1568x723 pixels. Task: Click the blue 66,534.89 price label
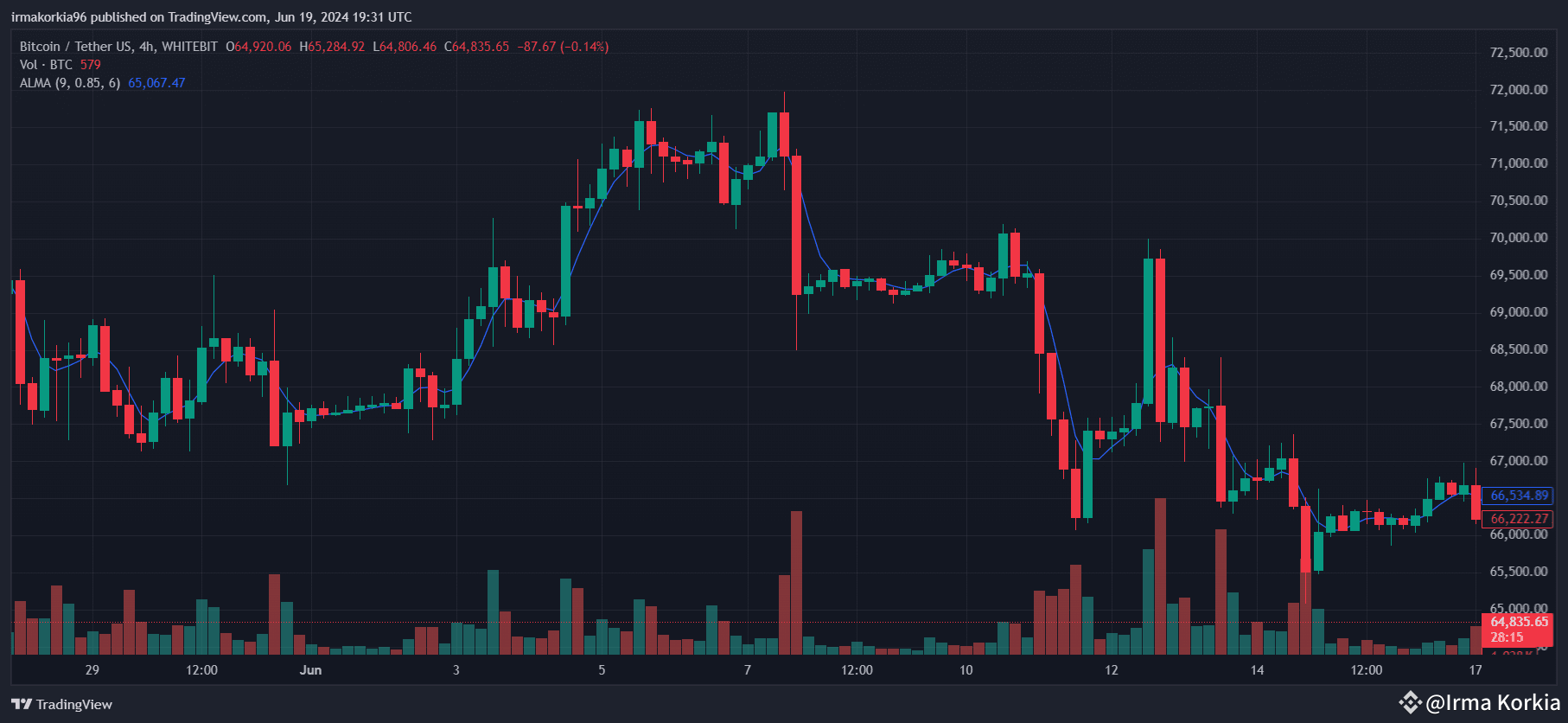(1519, 496)
